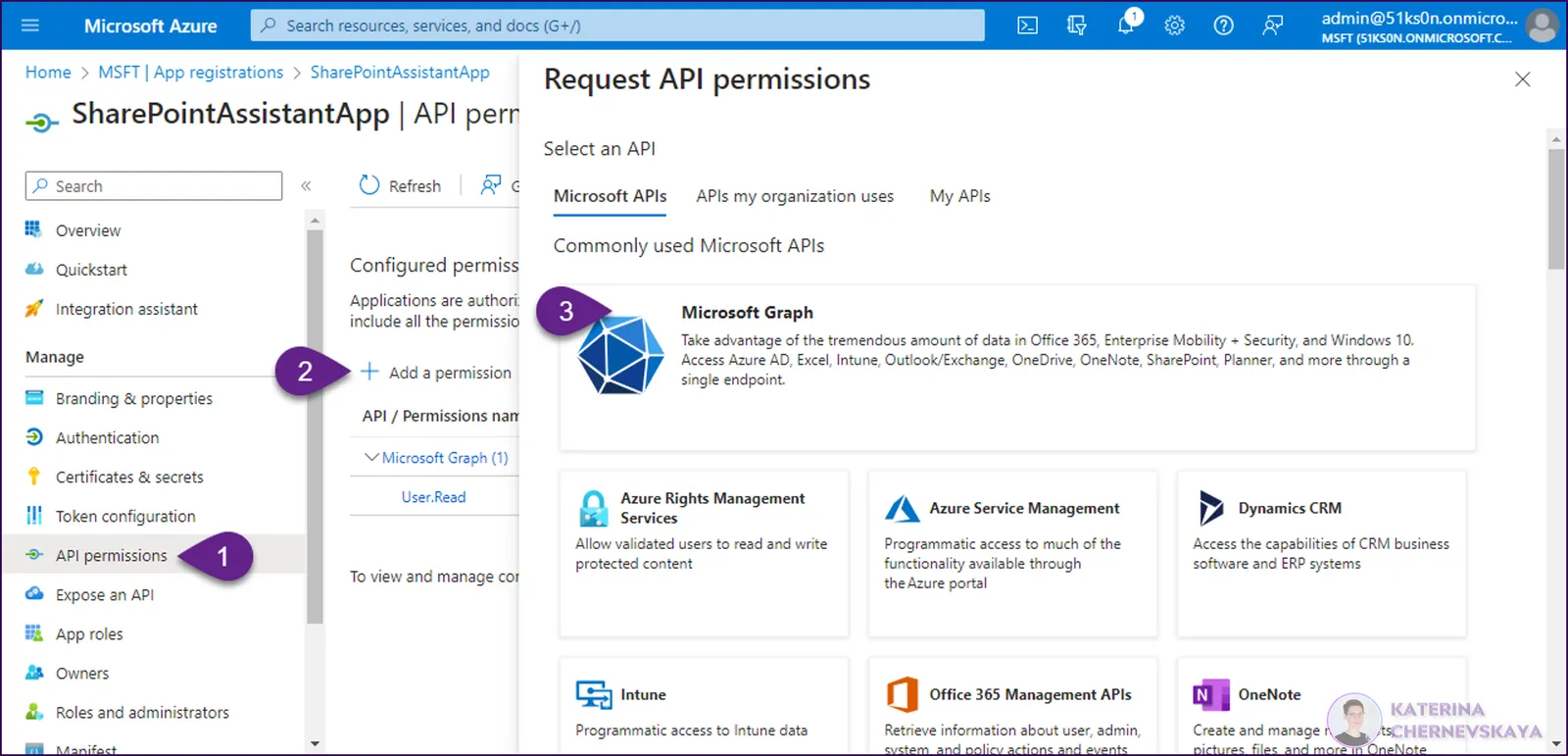The width and height of the screenshot is (1568, 756).
Task: Open the Directories and subscriptions filter icon
Action: coord(1076,25)
